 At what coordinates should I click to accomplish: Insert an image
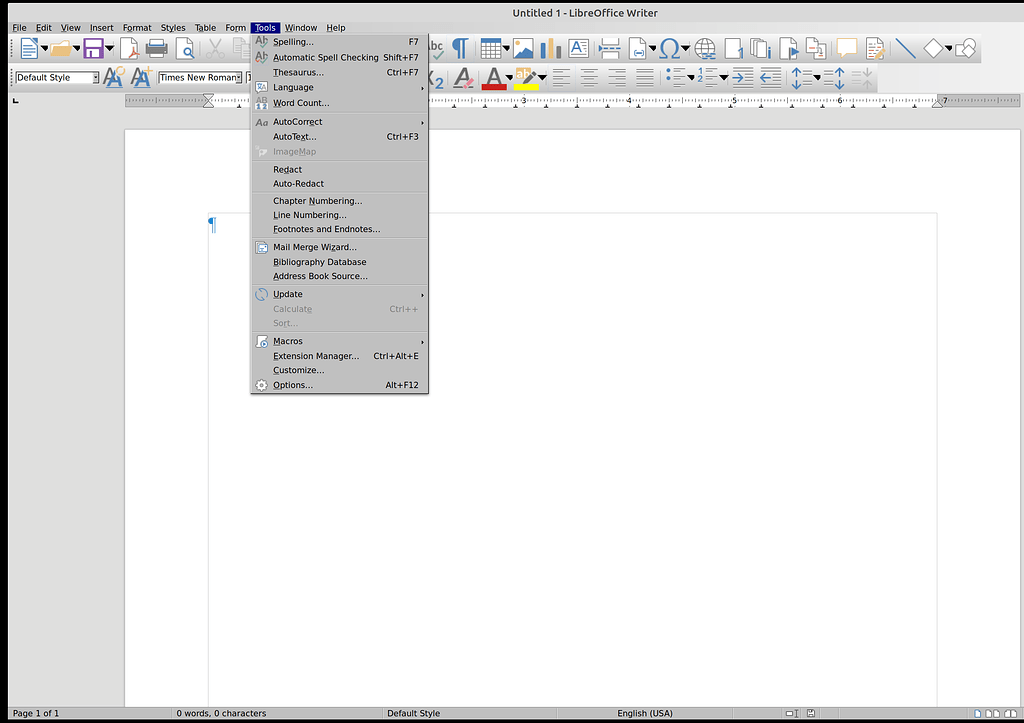tap(523, 47)
